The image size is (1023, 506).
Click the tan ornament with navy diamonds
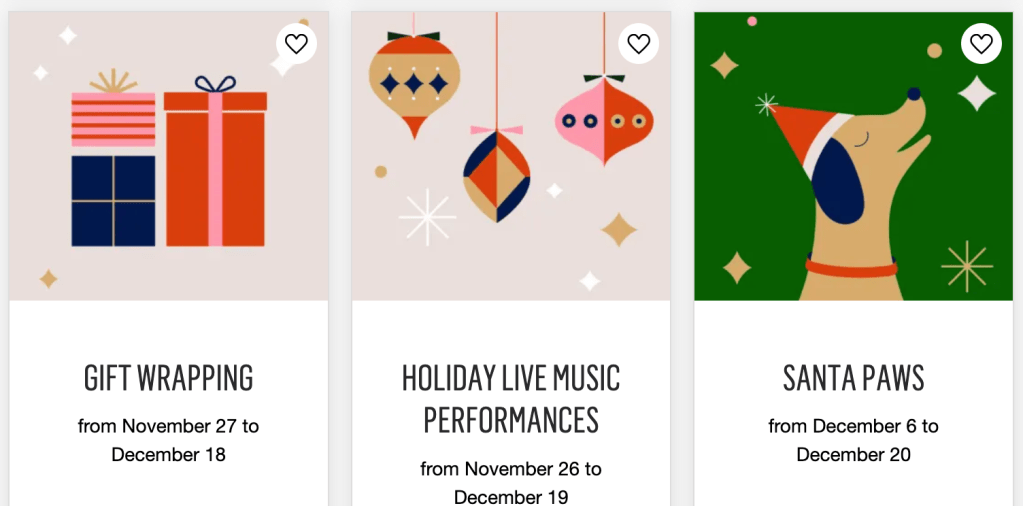[412, 84]
